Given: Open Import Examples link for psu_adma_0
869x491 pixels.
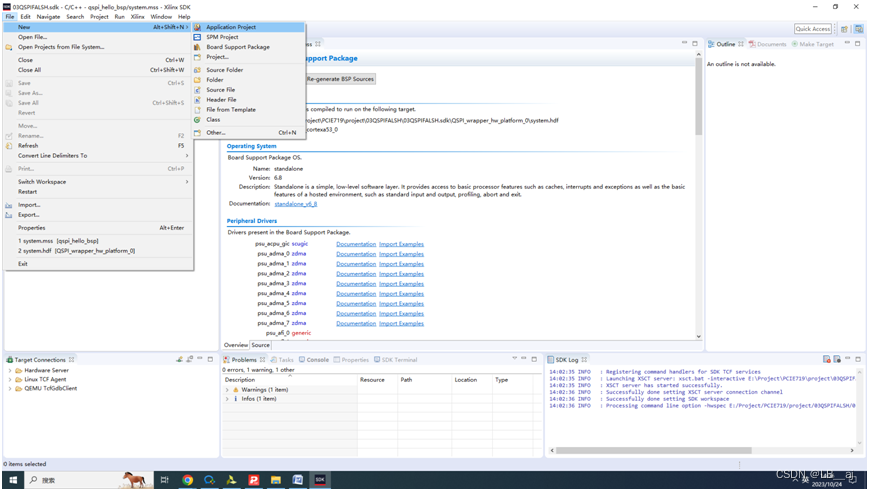Looking at the screenshot, I should (x=401, y=254).
